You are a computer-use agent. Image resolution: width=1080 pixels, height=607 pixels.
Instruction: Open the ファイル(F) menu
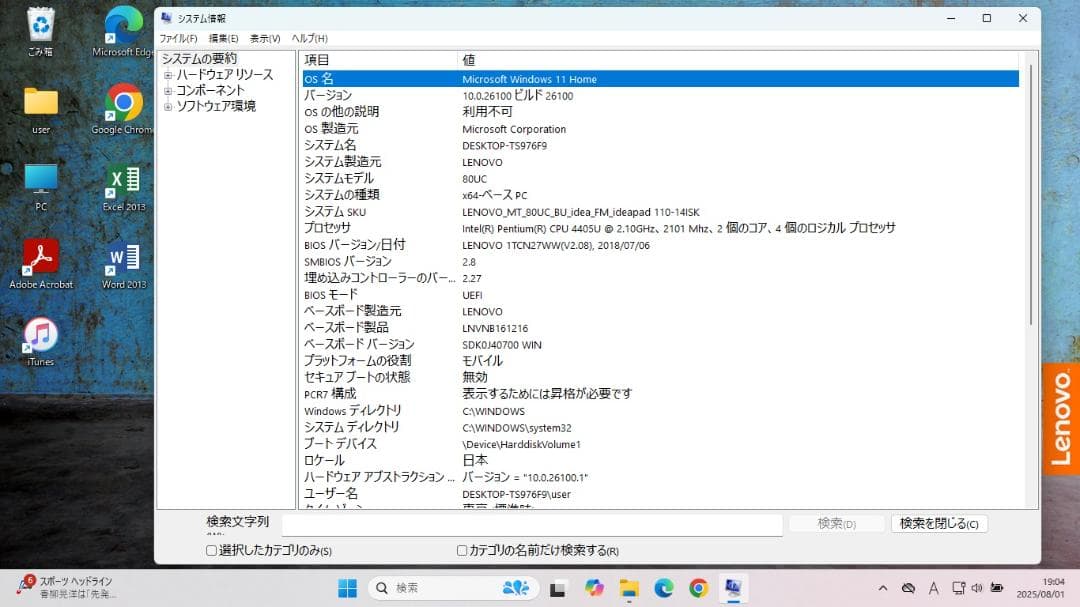coord(178,39)
